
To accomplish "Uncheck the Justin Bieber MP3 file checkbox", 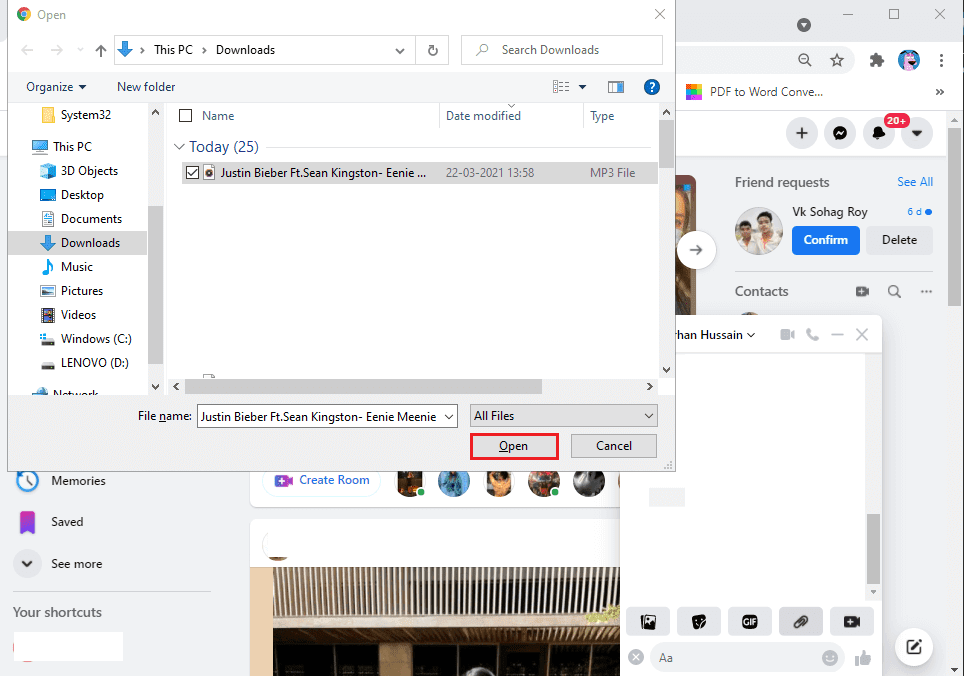I will click(x=193, y=172).
